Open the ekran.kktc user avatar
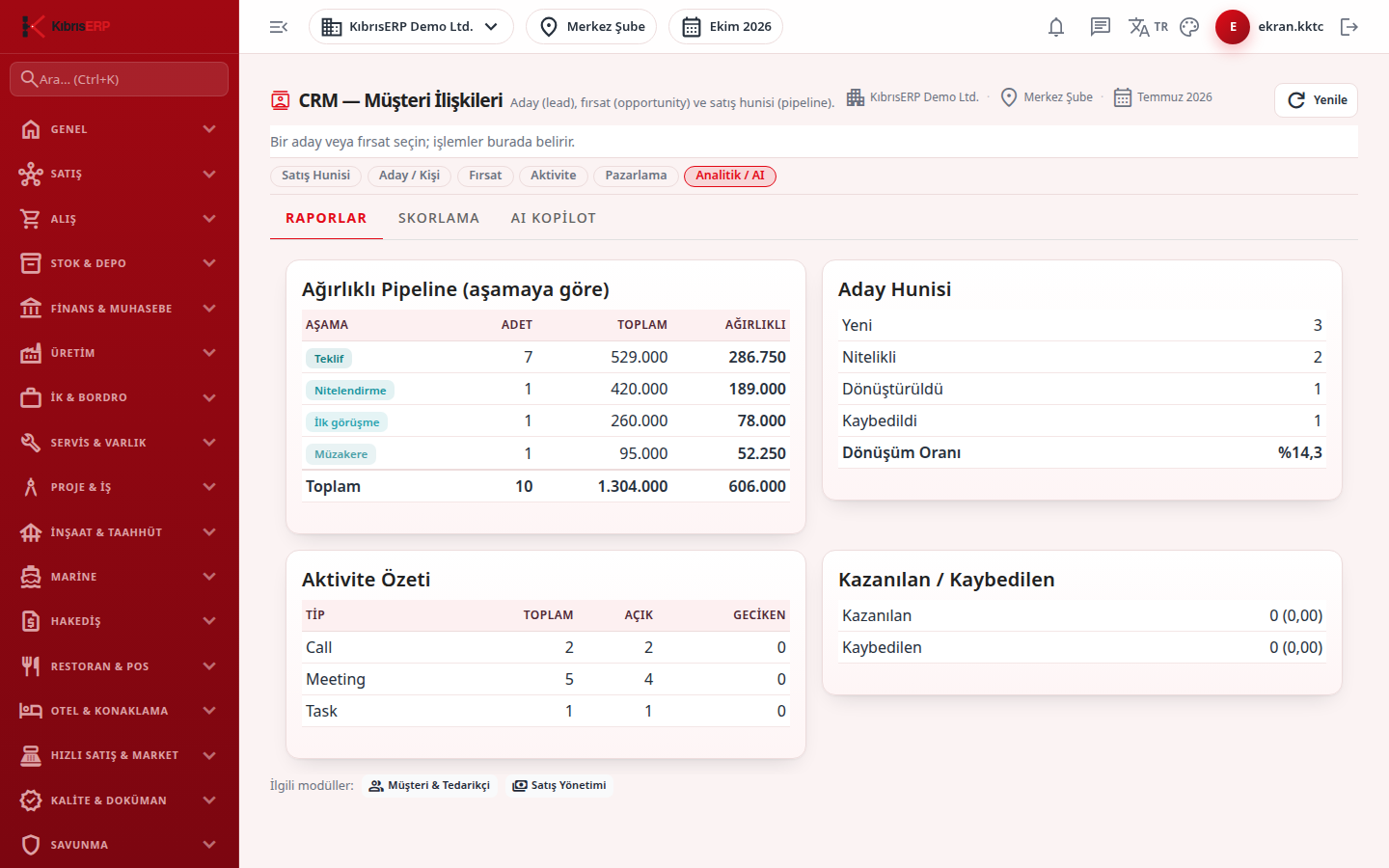Viewport: 1389px width, 868px height. tap(1233, 27)
